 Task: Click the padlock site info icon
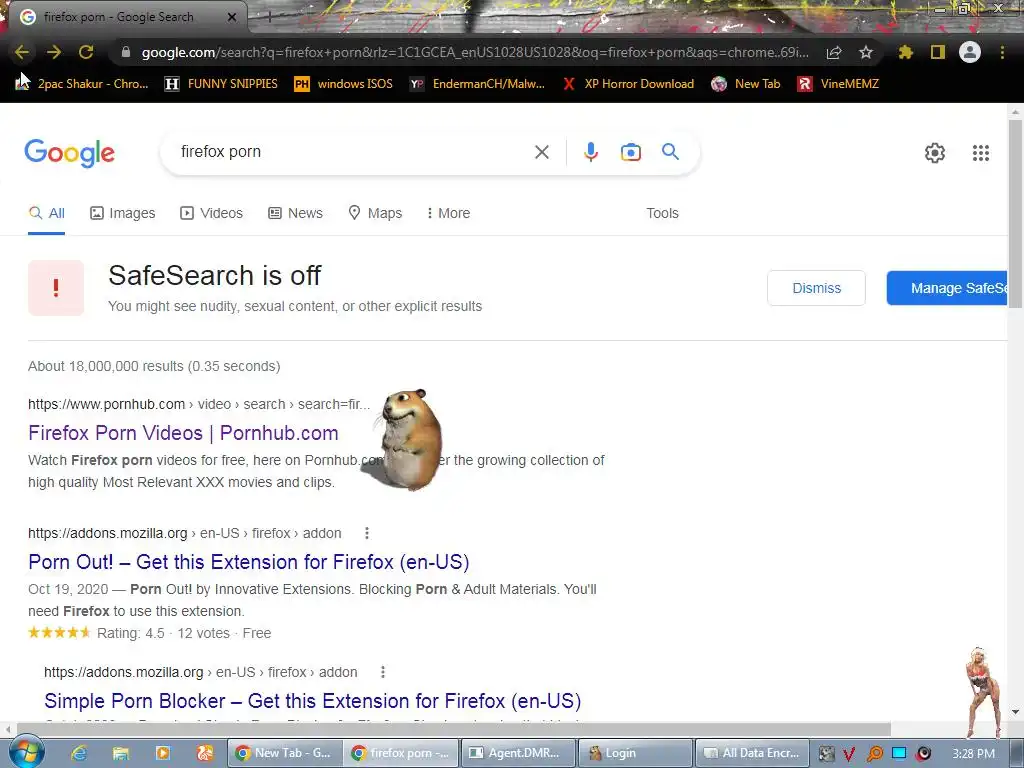pos(126,52)
